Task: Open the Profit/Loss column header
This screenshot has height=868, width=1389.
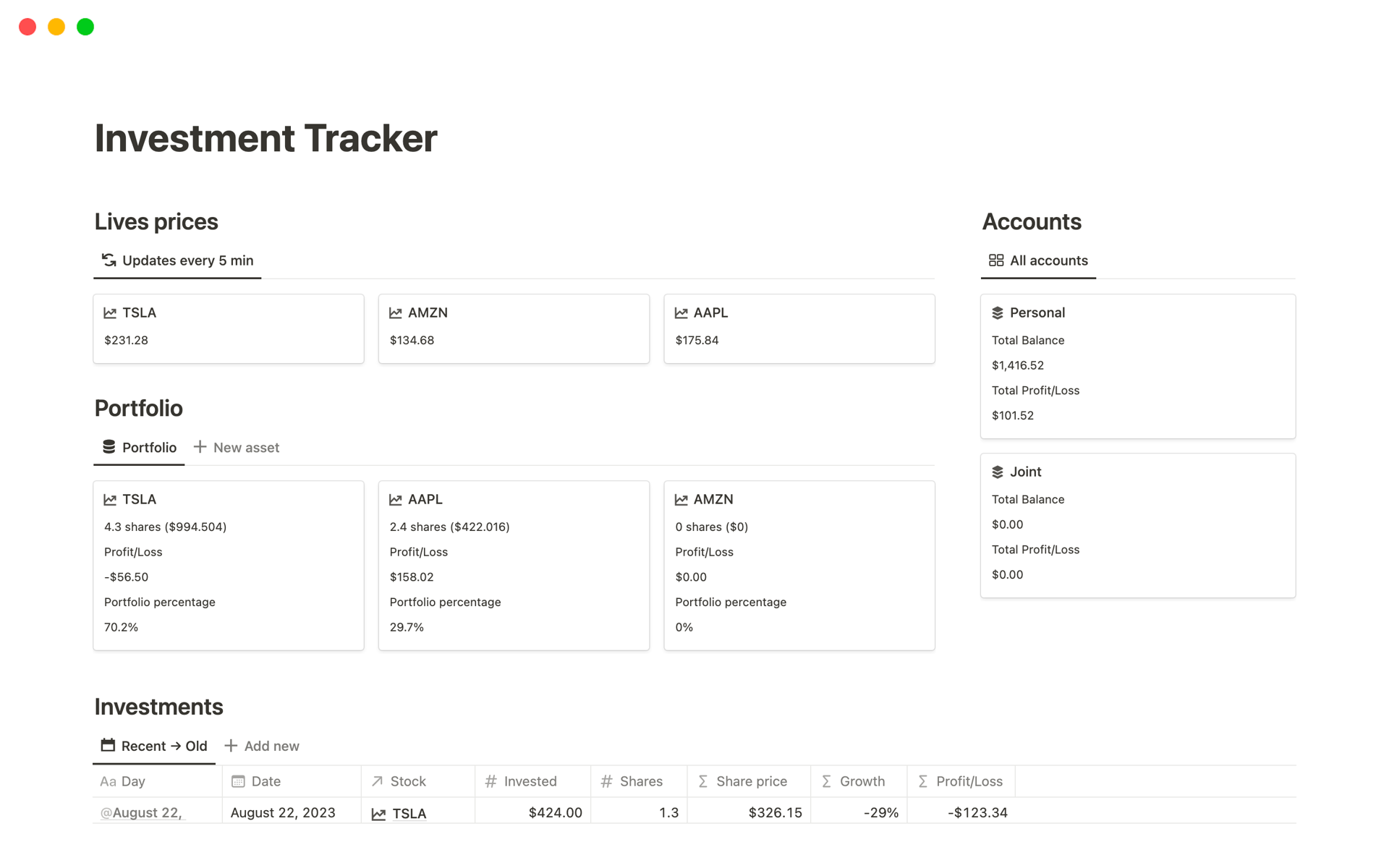Action: tap(969, 781)
